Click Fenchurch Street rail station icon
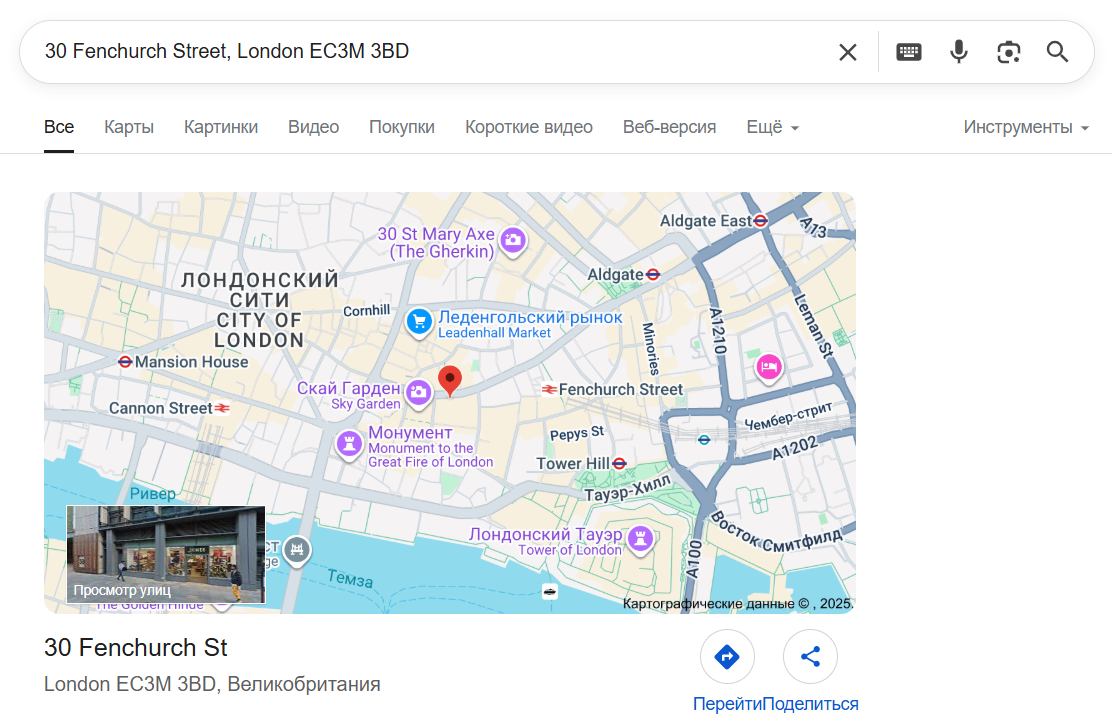The height and width of the screenshot is (726, 1112). 549,389
